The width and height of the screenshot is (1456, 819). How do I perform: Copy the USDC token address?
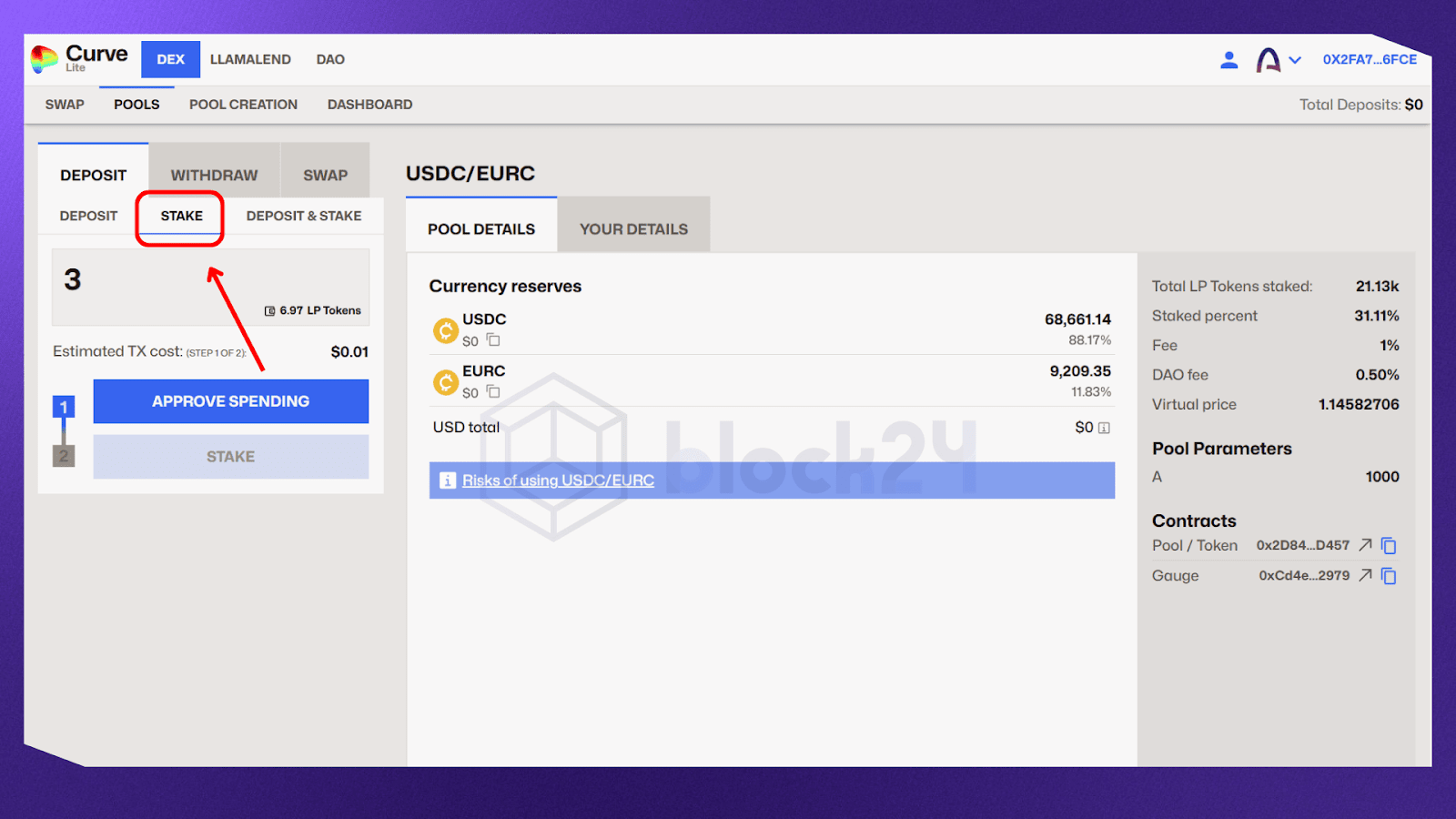pos(493,340)
